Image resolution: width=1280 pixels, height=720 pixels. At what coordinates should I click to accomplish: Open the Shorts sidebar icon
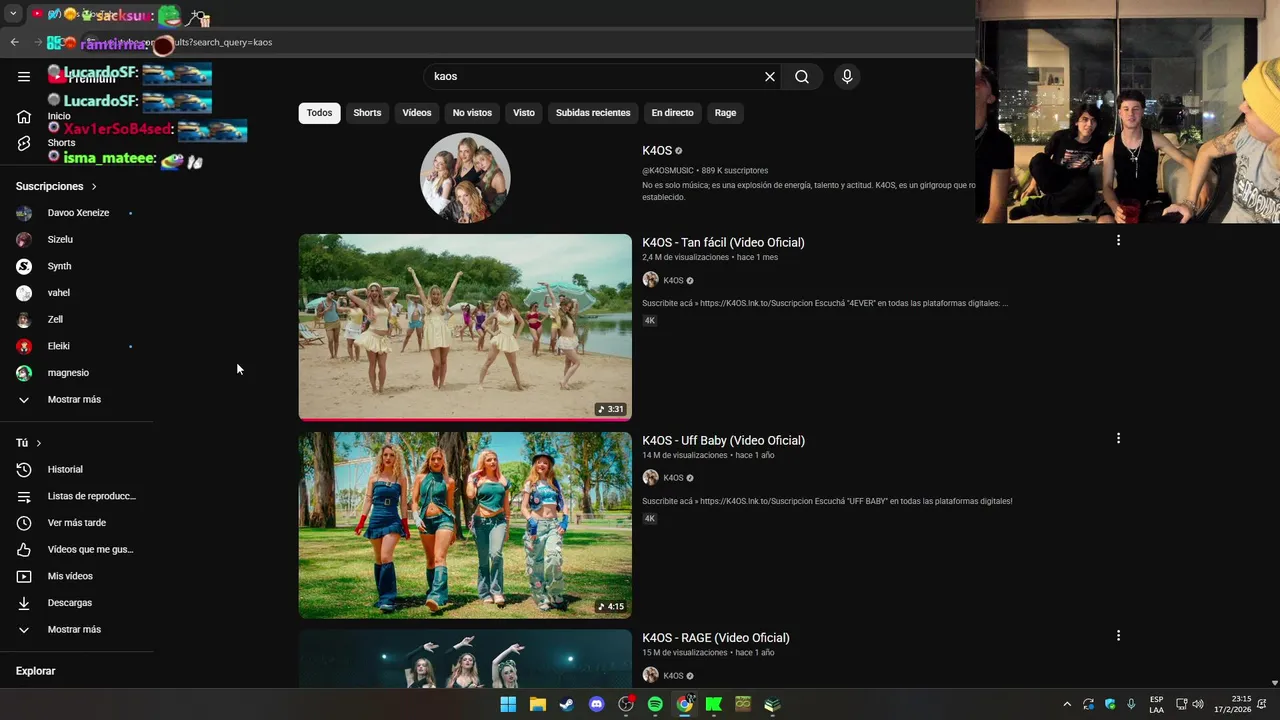point(24,143)
